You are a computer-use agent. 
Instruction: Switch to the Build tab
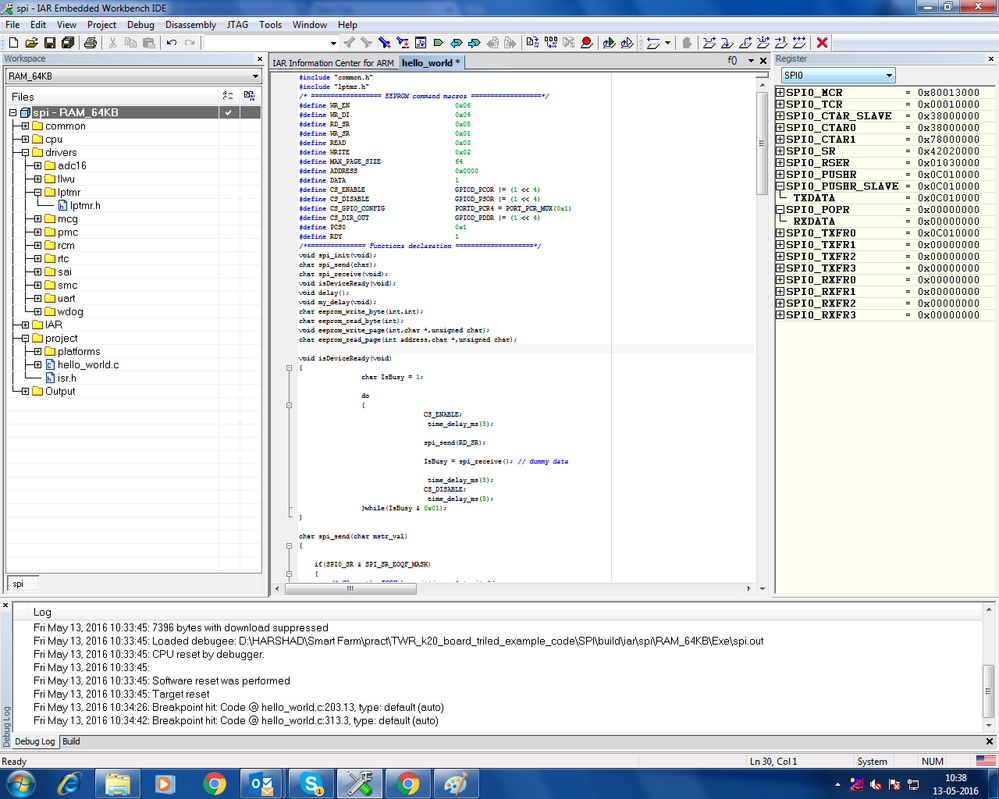pos(71,741)
